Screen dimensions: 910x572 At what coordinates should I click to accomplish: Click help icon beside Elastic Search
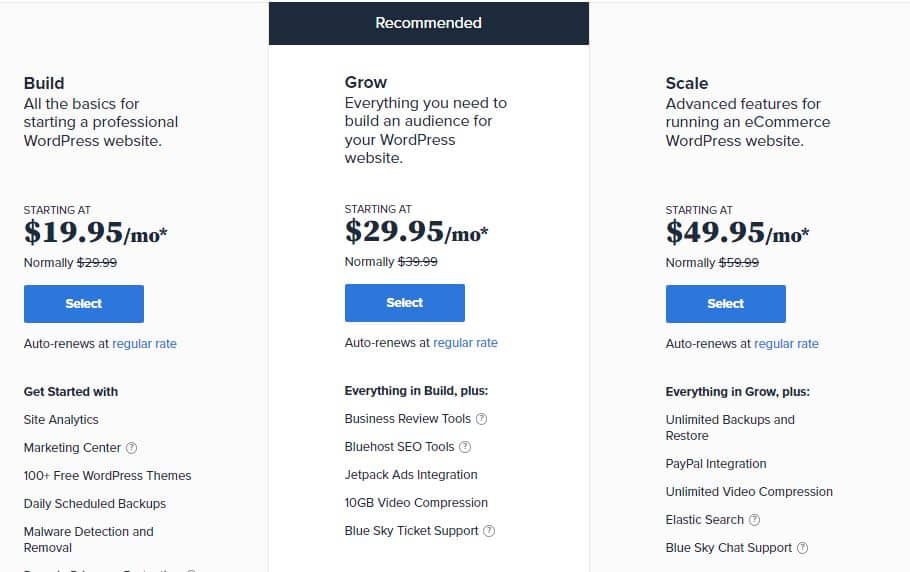coord(754,520)
